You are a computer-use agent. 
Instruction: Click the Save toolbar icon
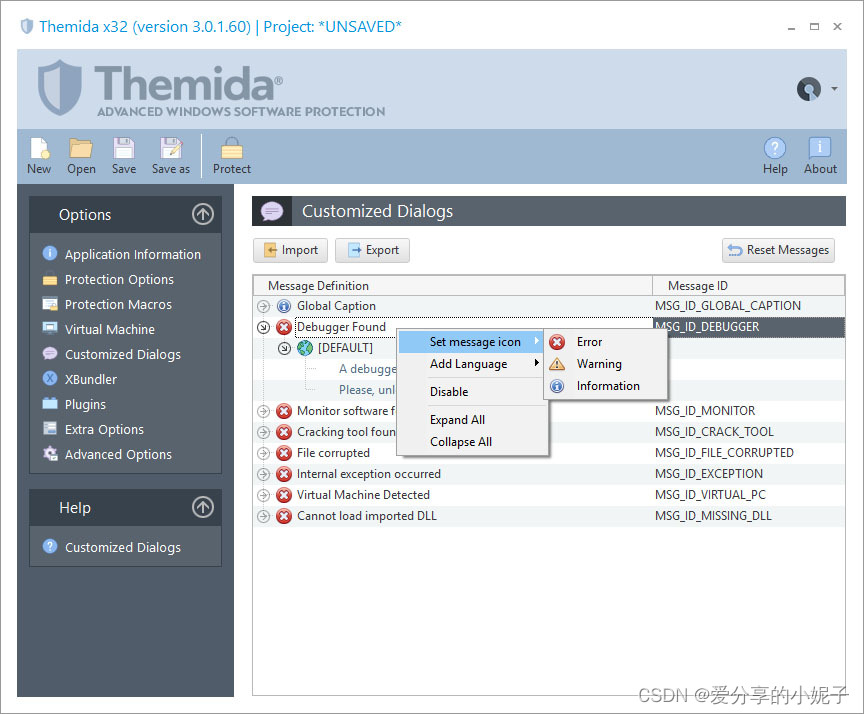point(124,156)
